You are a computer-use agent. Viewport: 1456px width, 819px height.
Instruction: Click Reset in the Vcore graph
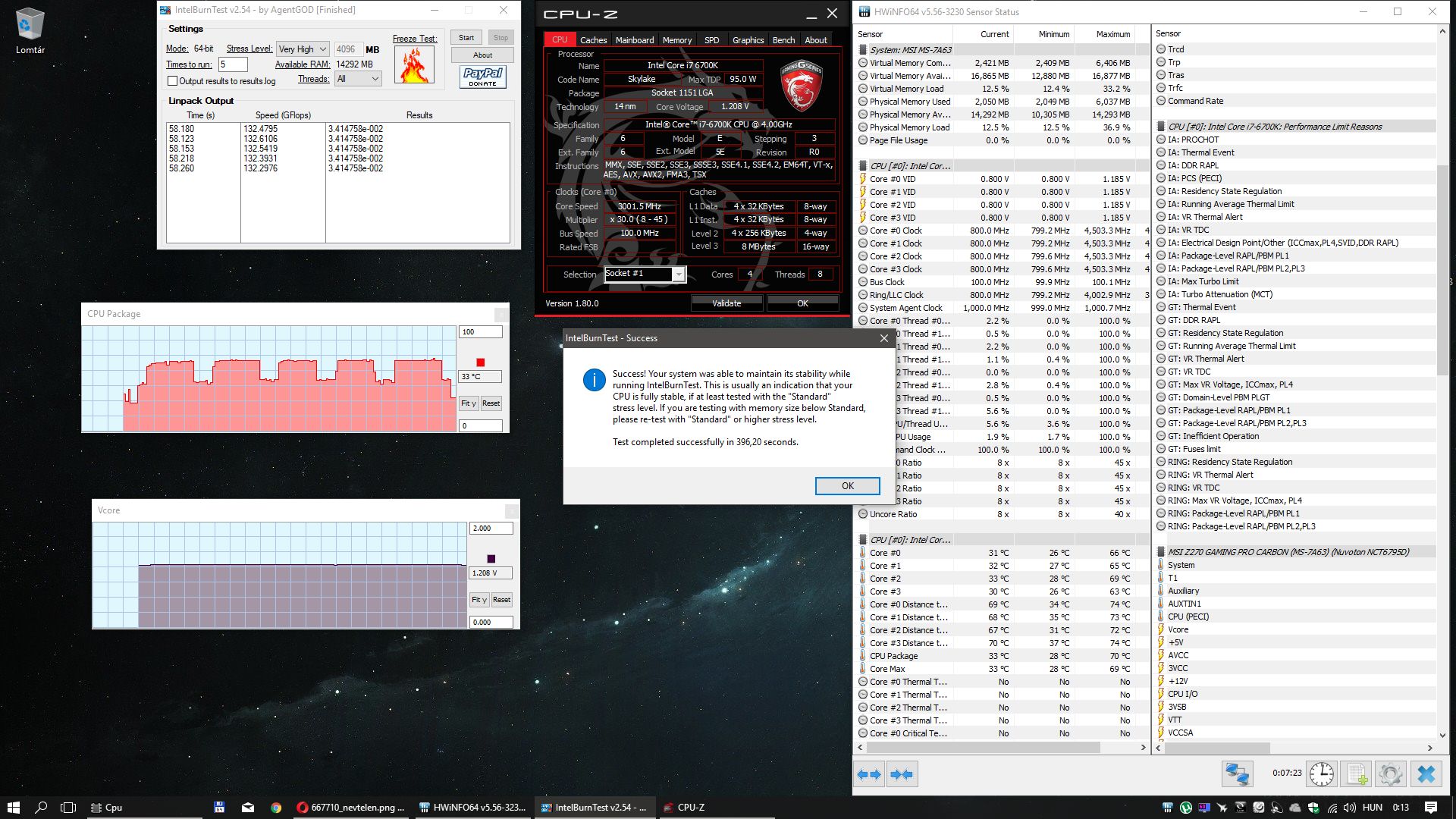coord(501,600)
